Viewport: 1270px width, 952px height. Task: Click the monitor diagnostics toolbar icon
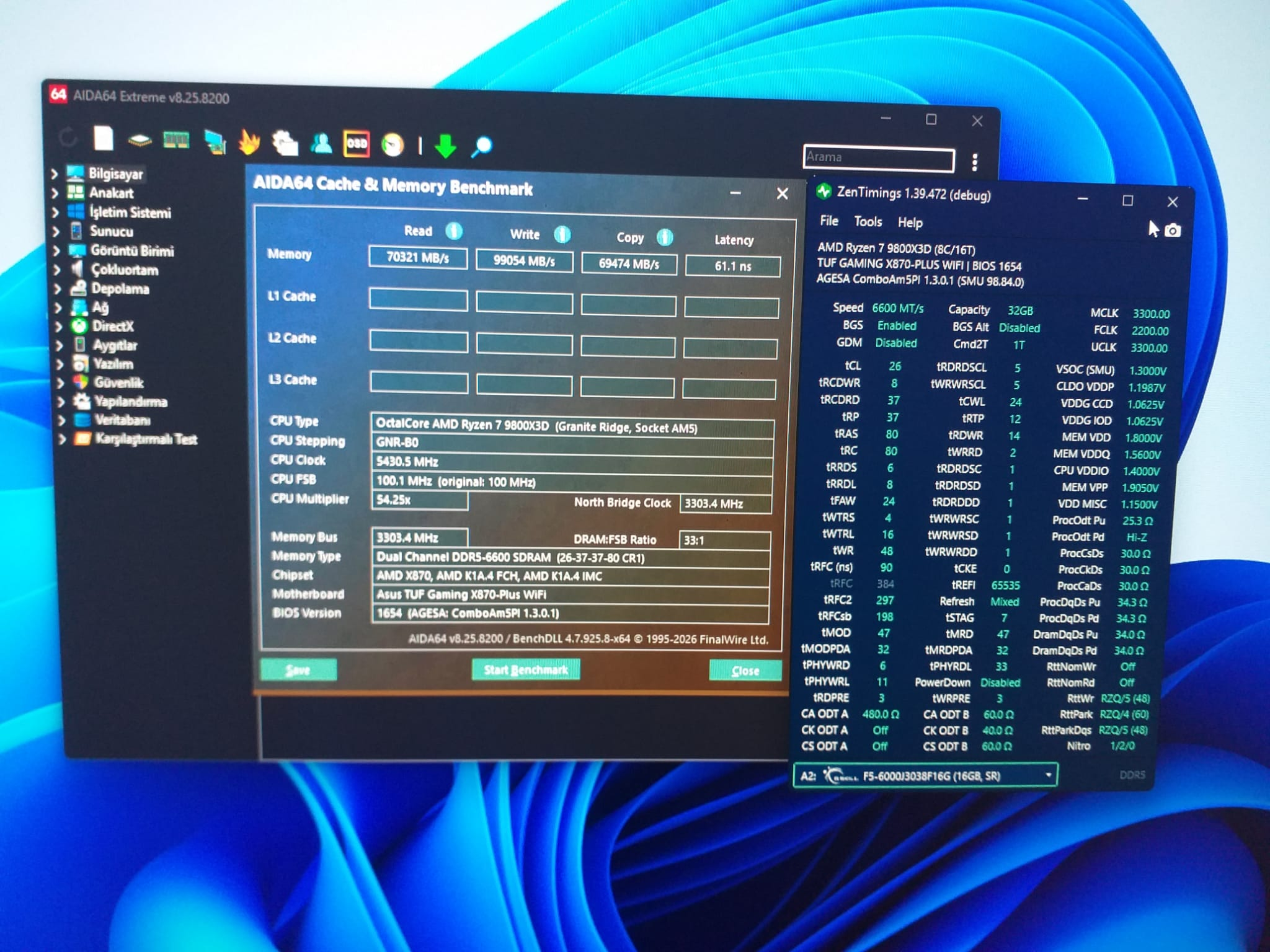point(215,141)
